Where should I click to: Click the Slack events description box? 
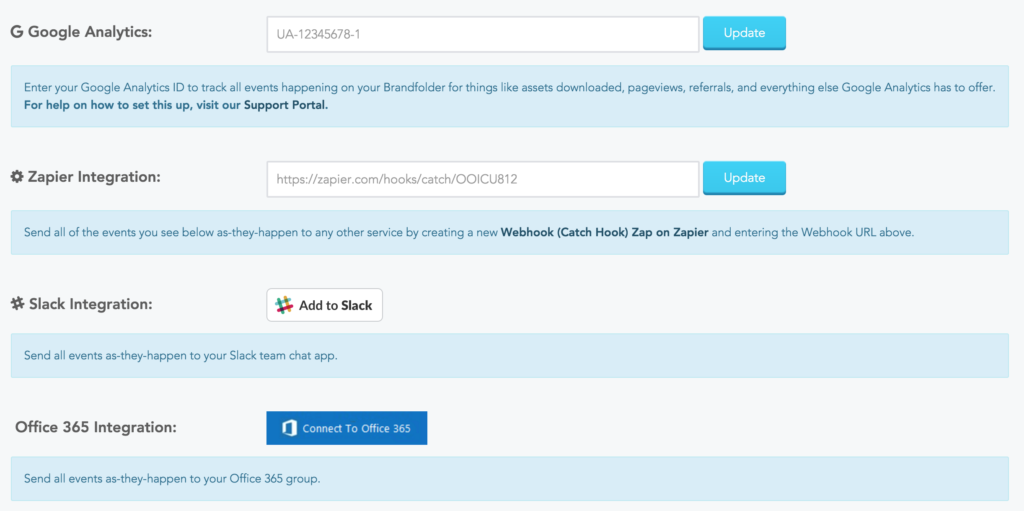(x=509, y=355)
